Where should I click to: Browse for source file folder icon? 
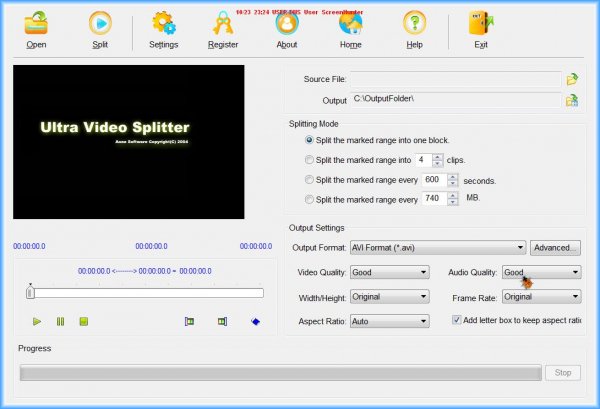coord(572,79)
